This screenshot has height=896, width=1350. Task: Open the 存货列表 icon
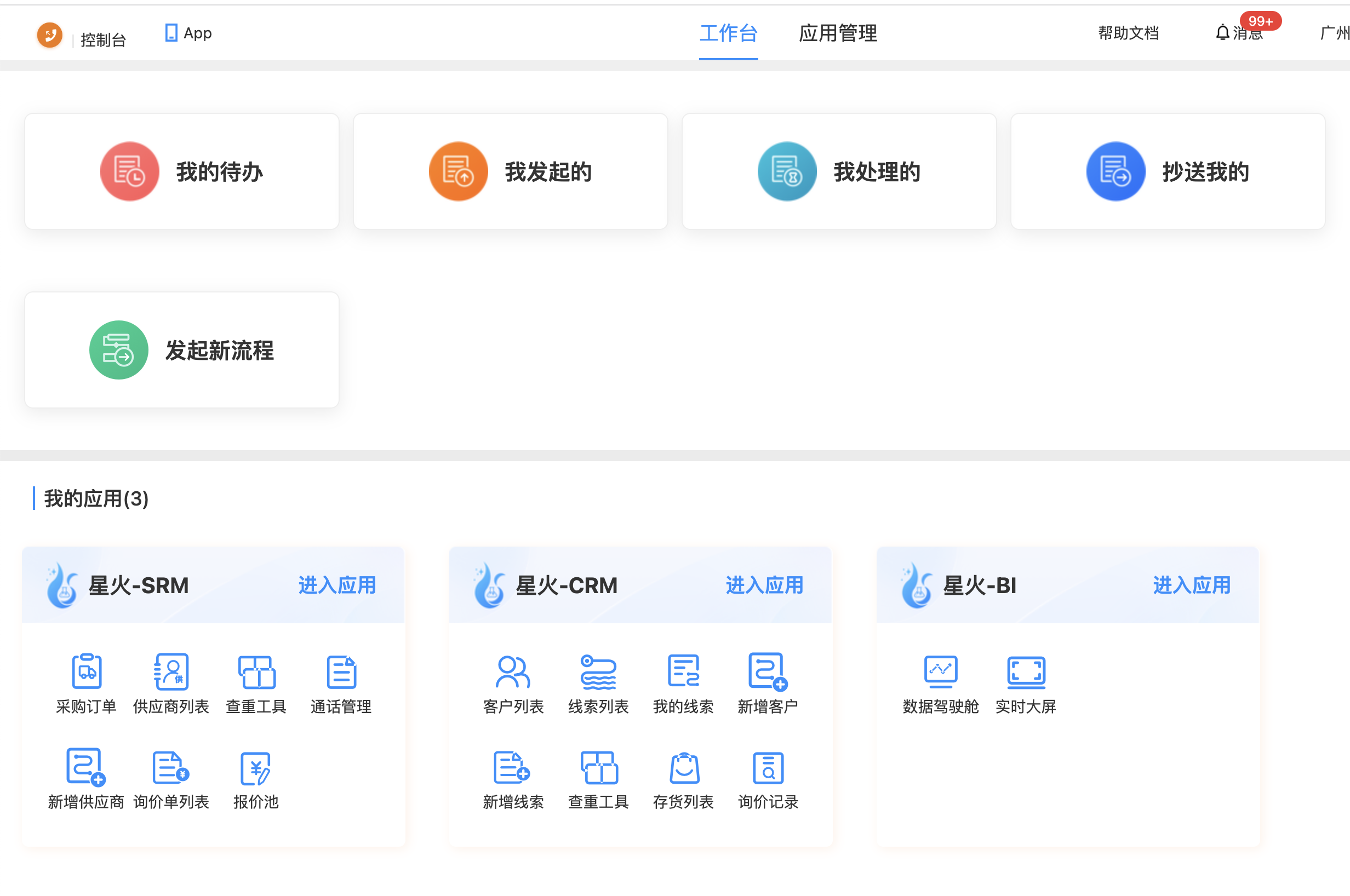pos(684,767)
